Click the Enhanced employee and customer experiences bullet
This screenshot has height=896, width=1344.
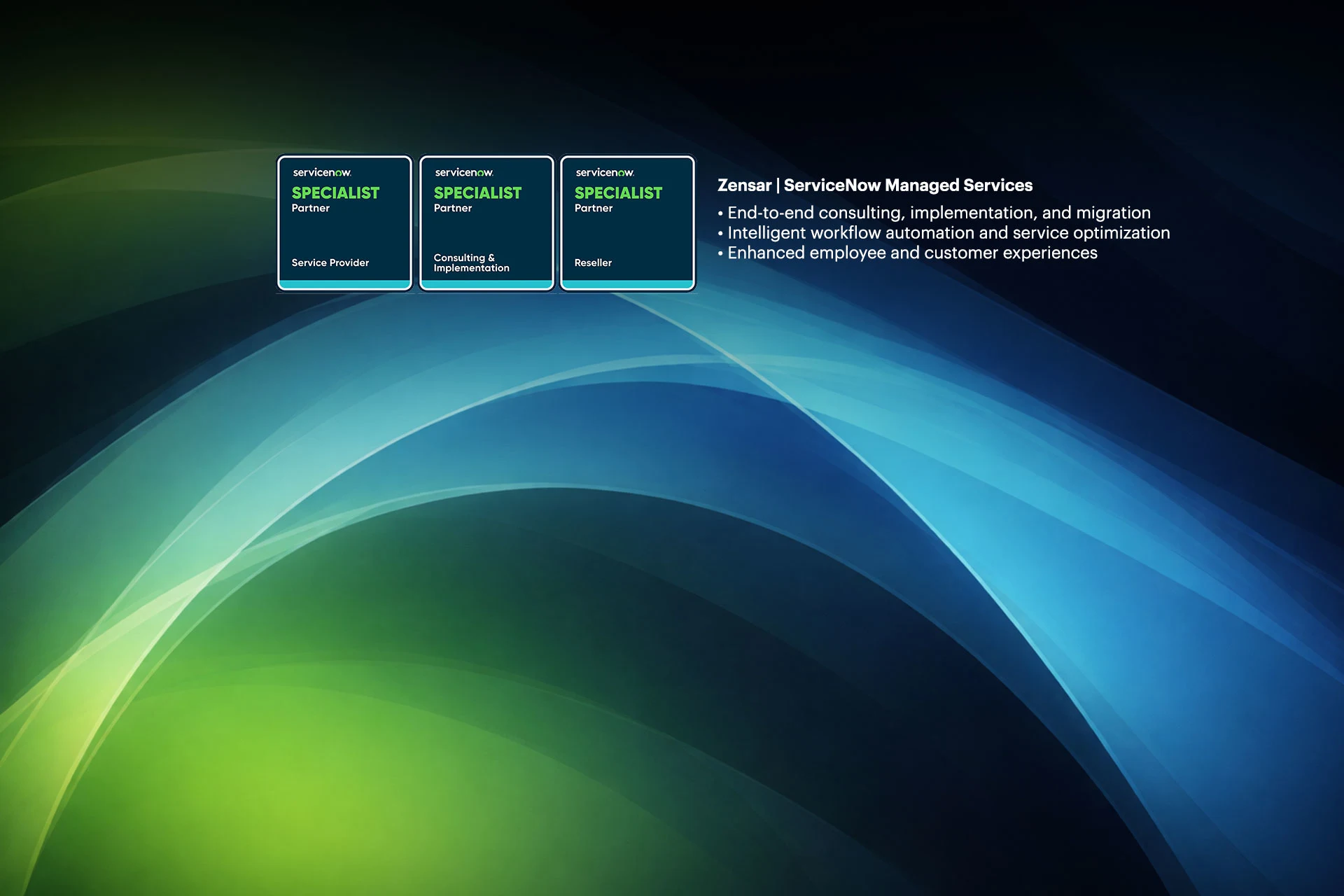click(x=908, y=253)
